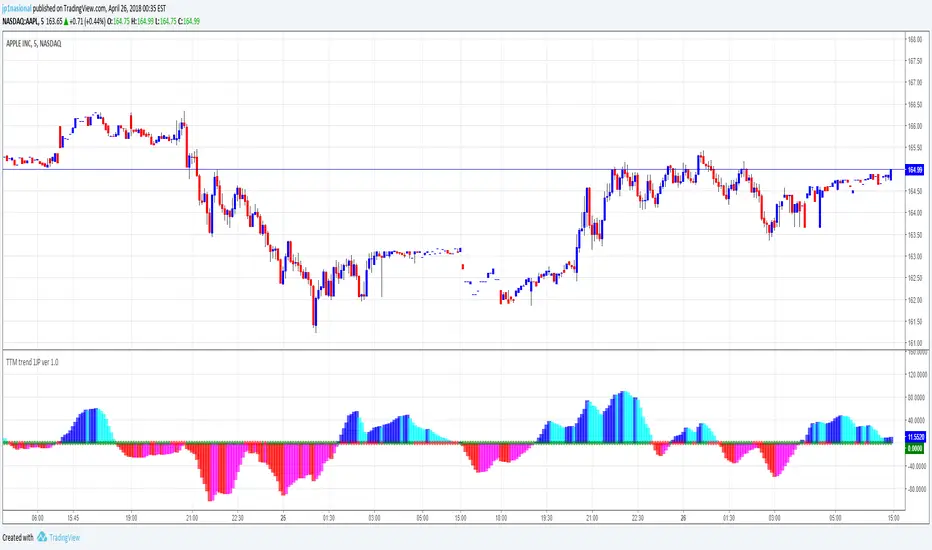Screen dimensions: 932x550
Task: Click the -80.0000 indicator axis label
Action: click(917, 489)
